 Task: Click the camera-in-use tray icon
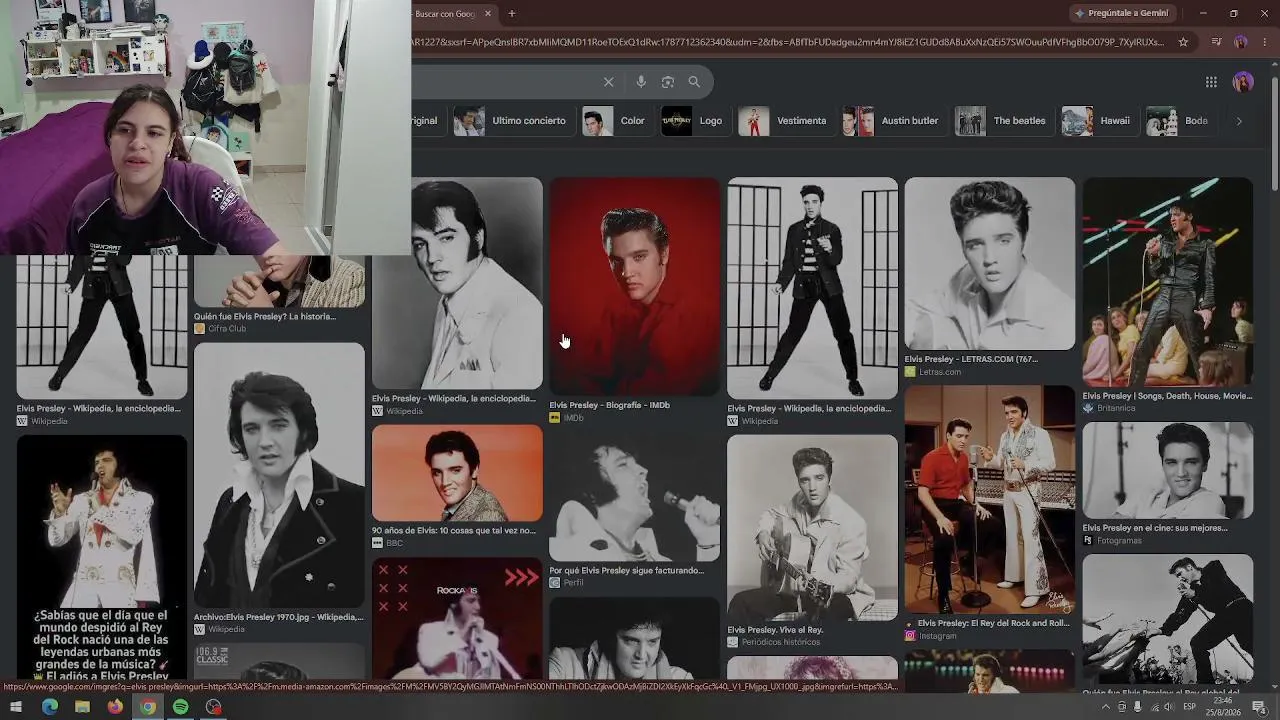point(1122,707)
